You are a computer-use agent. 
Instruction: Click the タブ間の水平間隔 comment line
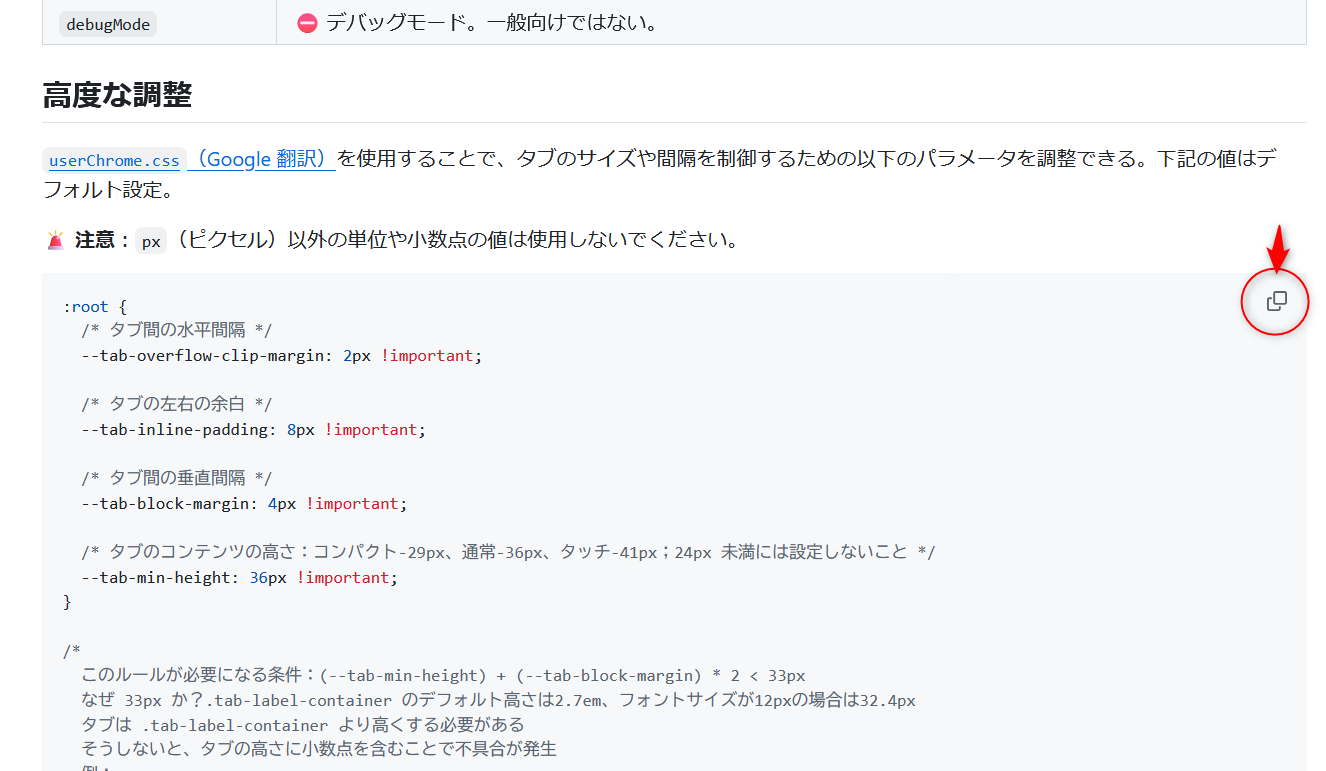point(176,331)
